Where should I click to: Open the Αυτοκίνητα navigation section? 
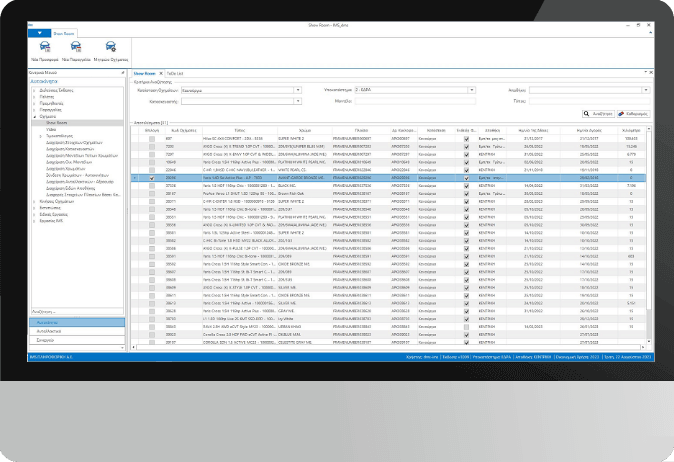77,322
